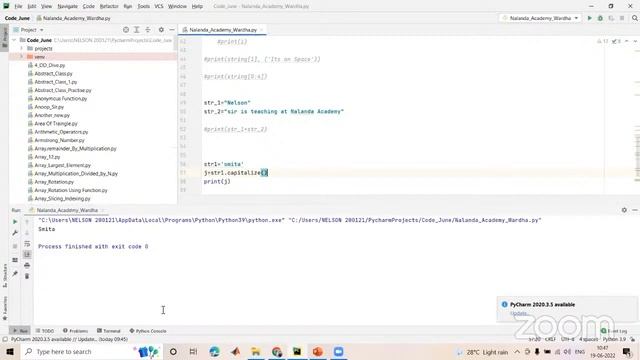Start debugging with the green bug icon
640x360 pixels.
tap(600, 18)
